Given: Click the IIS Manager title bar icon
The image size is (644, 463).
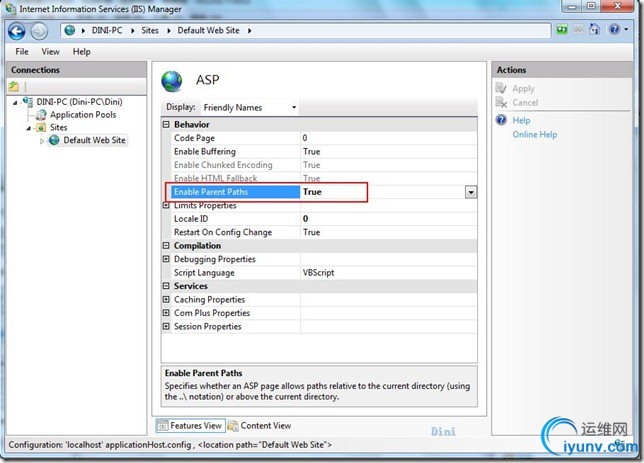Looking at the screenshot, I should pyautogui.click(x=10, y=8).
